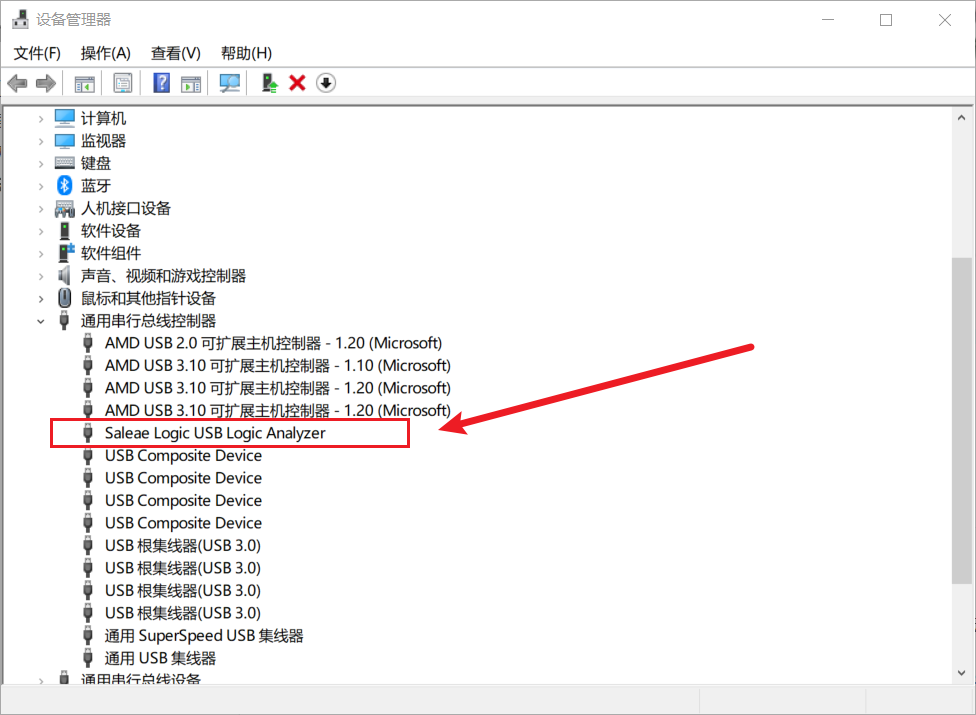The height and width of the screenshot is (715, 976).
Task: Select 通用 SuperSpeed USB 集线器 entry
Action: pos(204,635)
